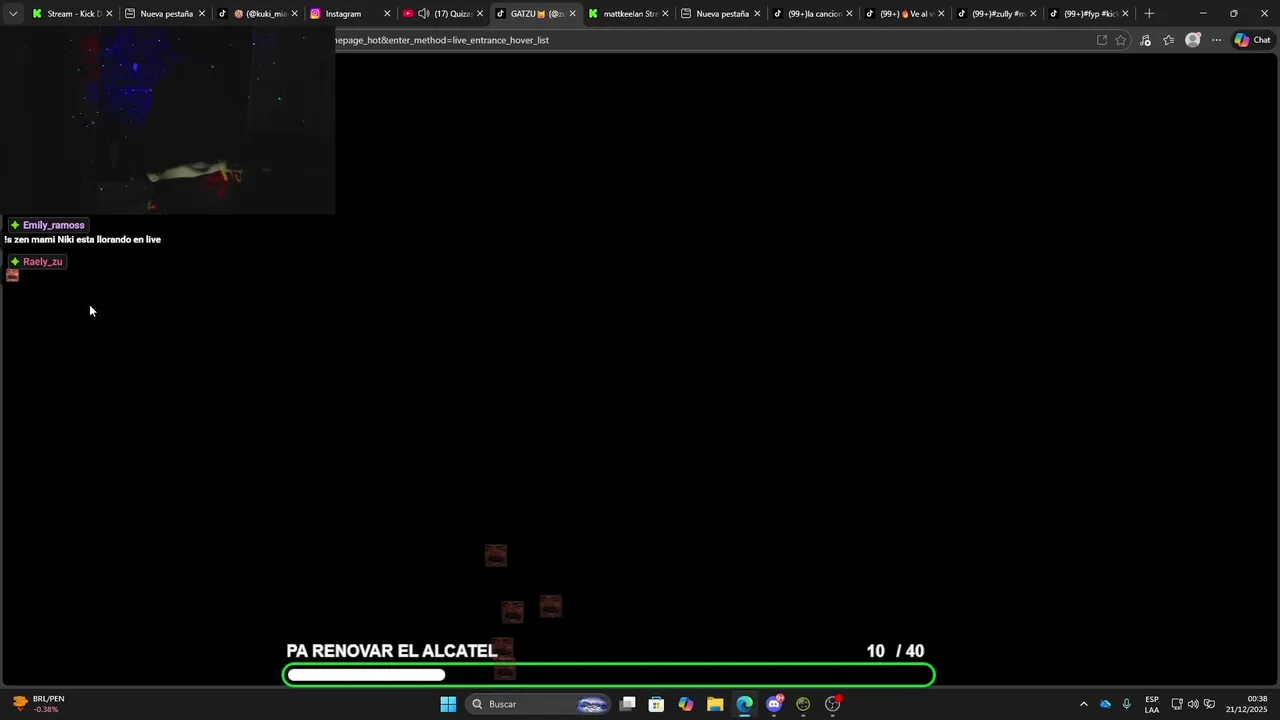Image resolution: width=1280 pixels, height=720 pixels.
Task: Close the Instagram tab
Action: click(387, 14)
